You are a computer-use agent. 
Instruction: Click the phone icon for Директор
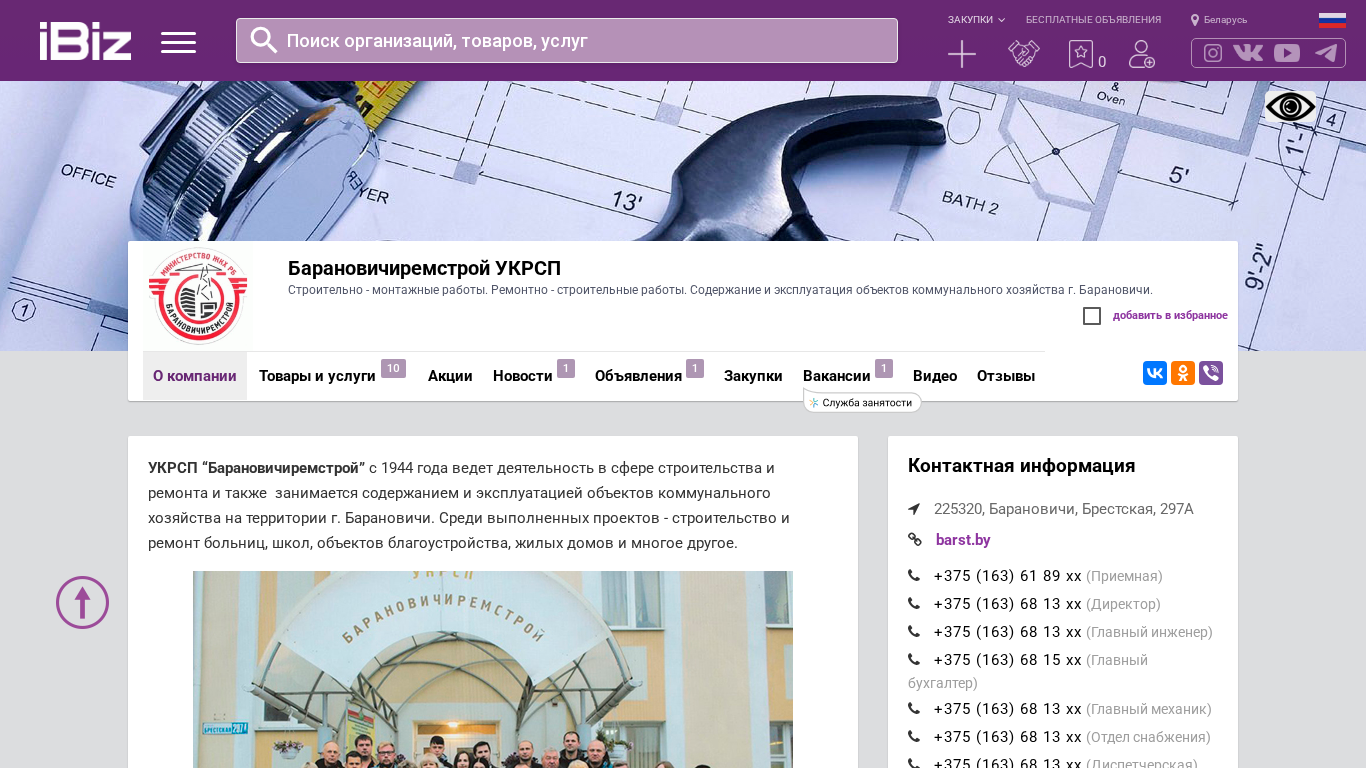click(914, 604)
